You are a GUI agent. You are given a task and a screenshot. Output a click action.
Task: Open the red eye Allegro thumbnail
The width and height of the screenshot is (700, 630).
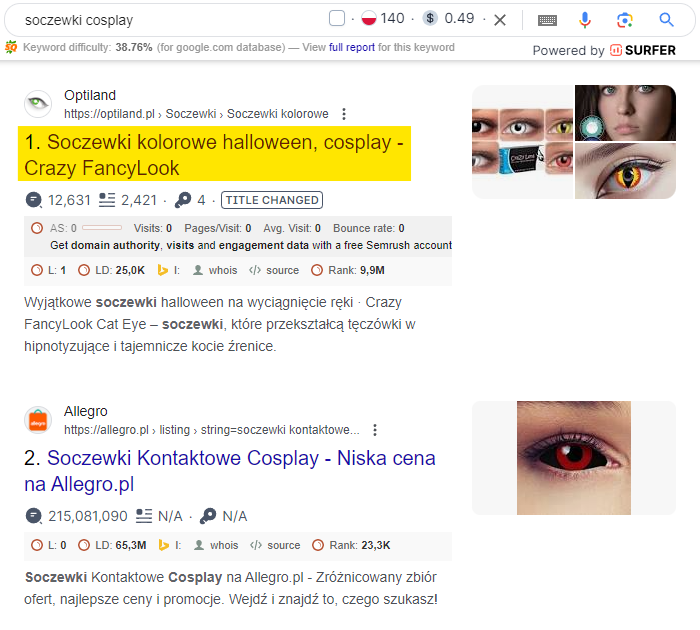click(x=573, y=458)
